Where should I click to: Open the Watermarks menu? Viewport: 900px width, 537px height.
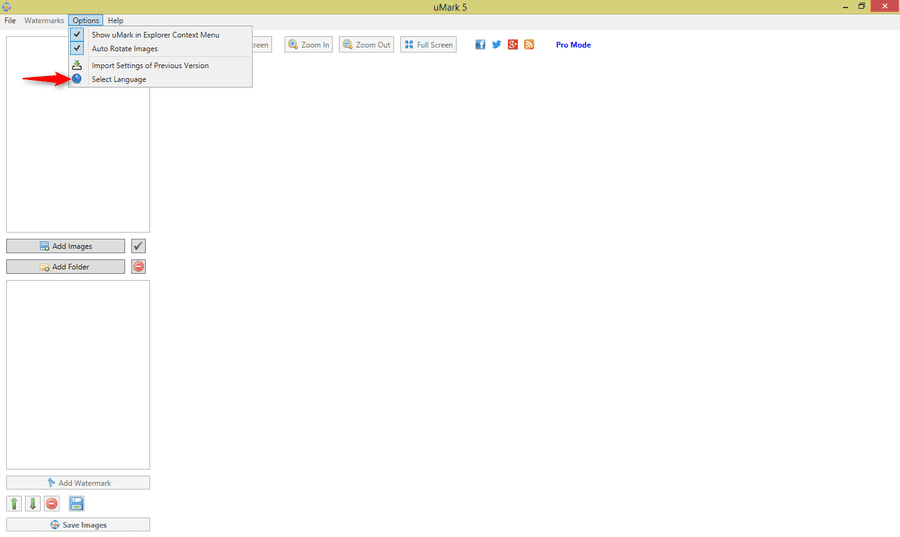[44, 20]
